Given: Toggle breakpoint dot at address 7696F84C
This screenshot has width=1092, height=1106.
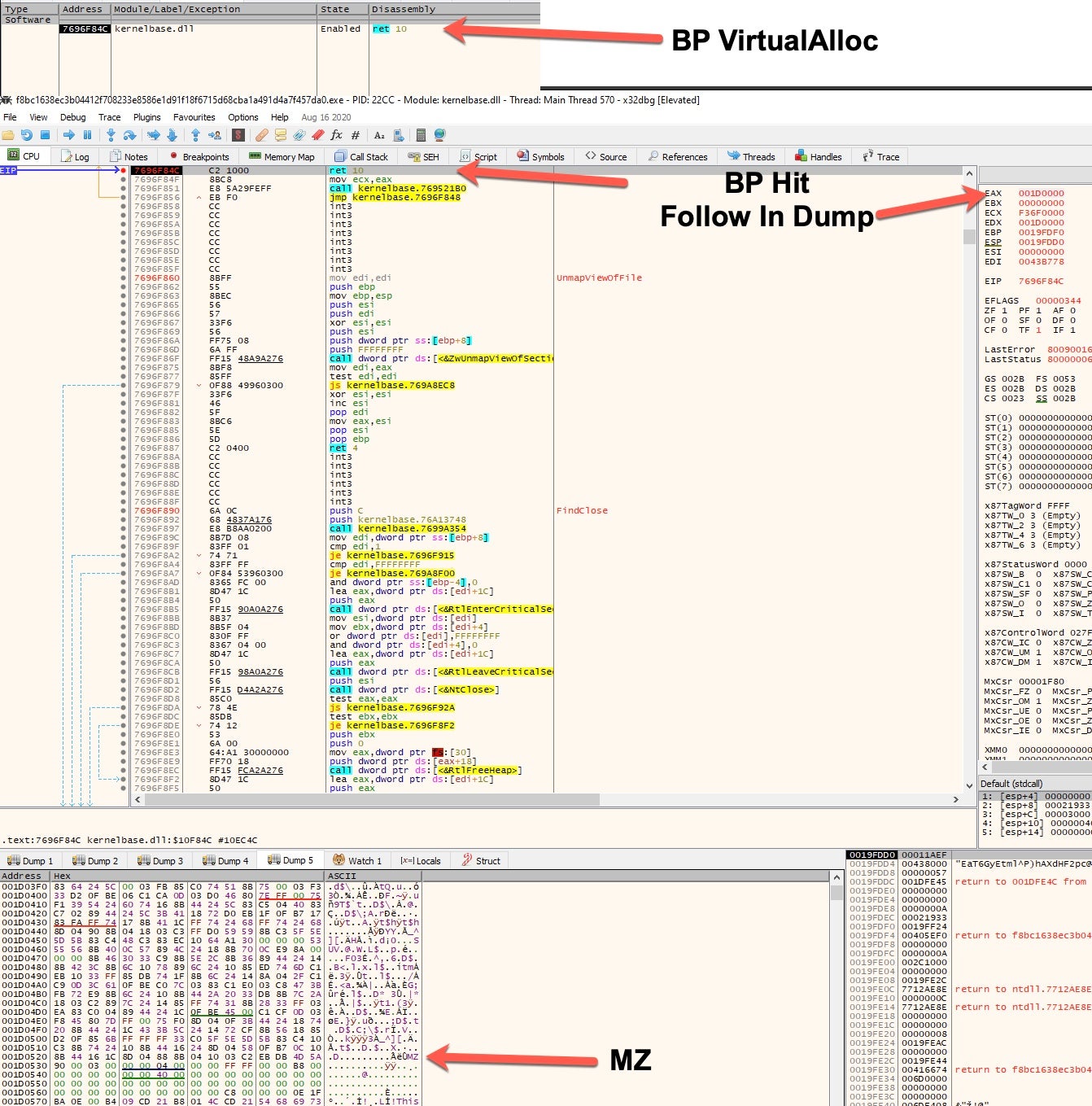Looking at the screenshot, I should [123, 171].
